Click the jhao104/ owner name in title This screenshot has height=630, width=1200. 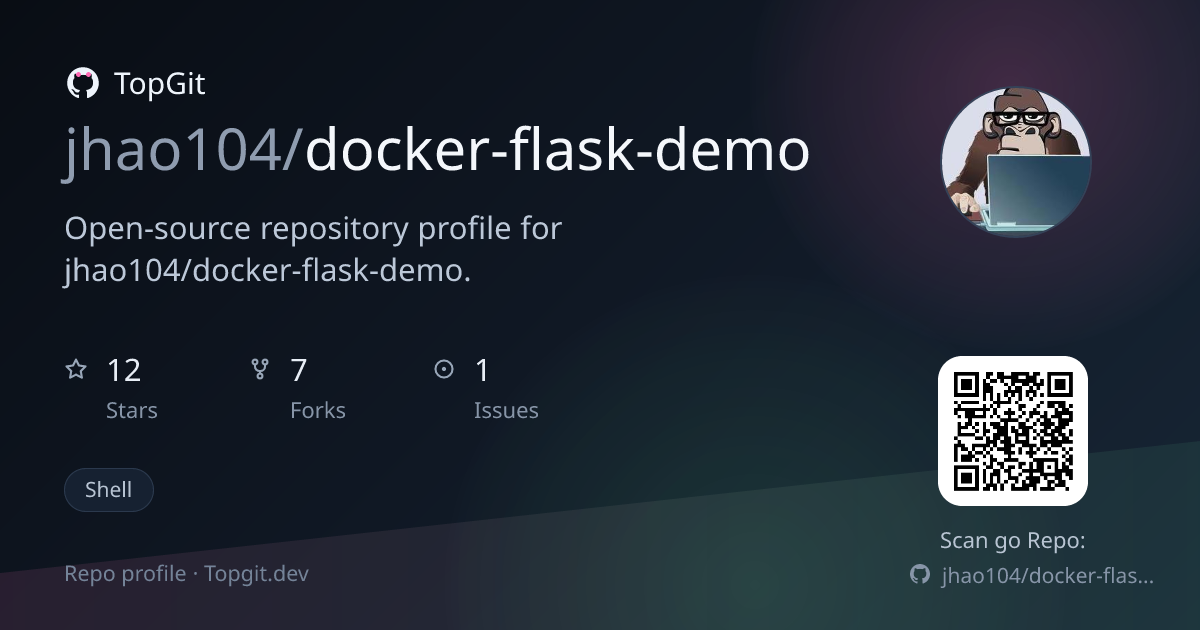tap(184, 151)
